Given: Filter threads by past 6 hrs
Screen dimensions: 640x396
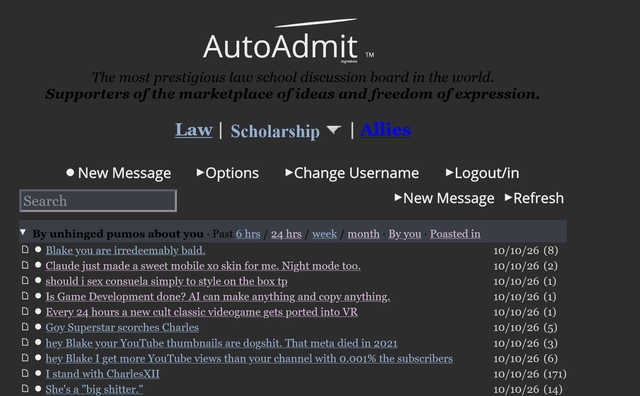Looking at the screenshot, I should click(248, 234).
